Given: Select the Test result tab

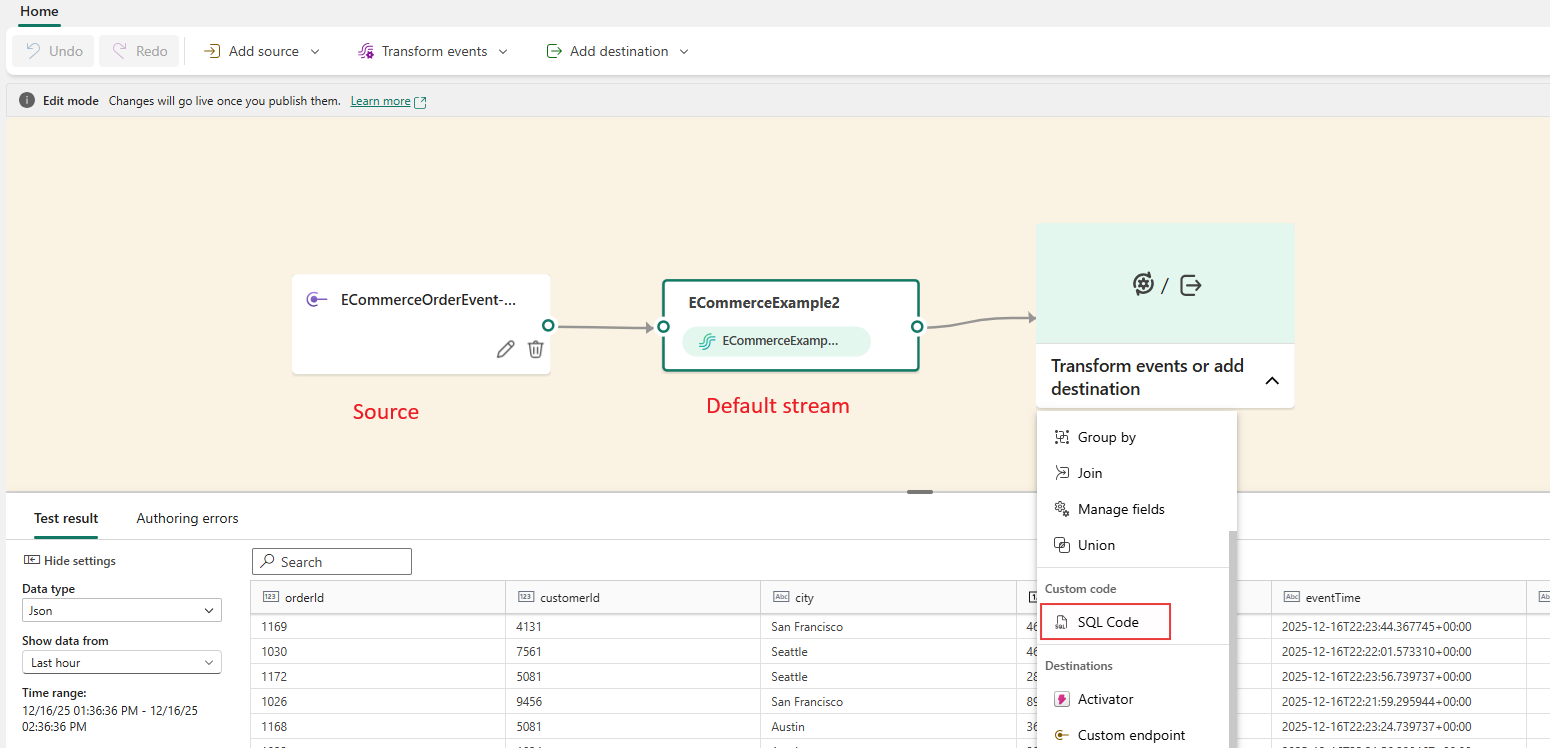Looking at the screenshot, I should 66,518.
